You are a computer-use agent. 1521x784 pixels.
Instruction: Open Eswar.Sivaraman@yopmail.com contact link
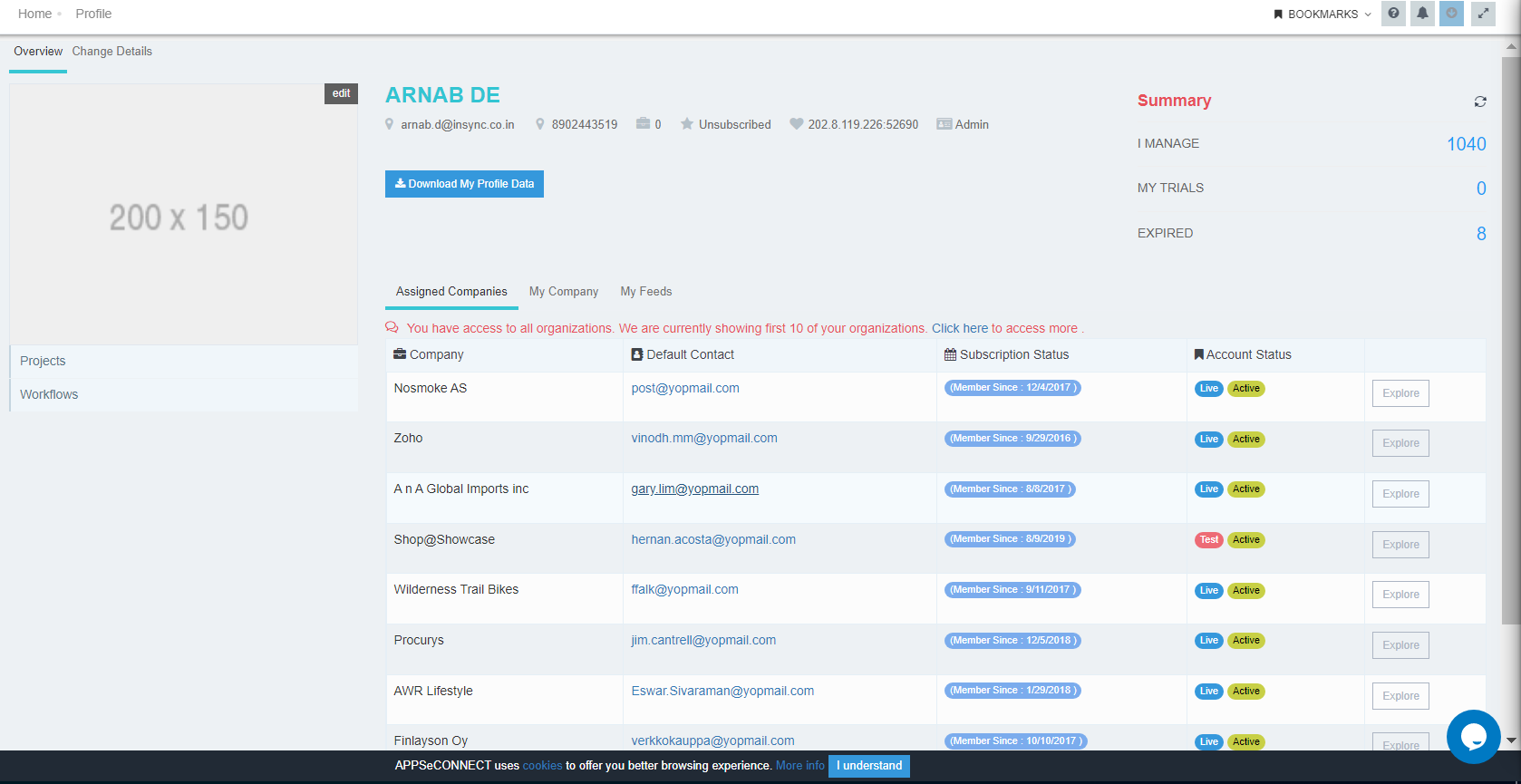click(722, 691)
